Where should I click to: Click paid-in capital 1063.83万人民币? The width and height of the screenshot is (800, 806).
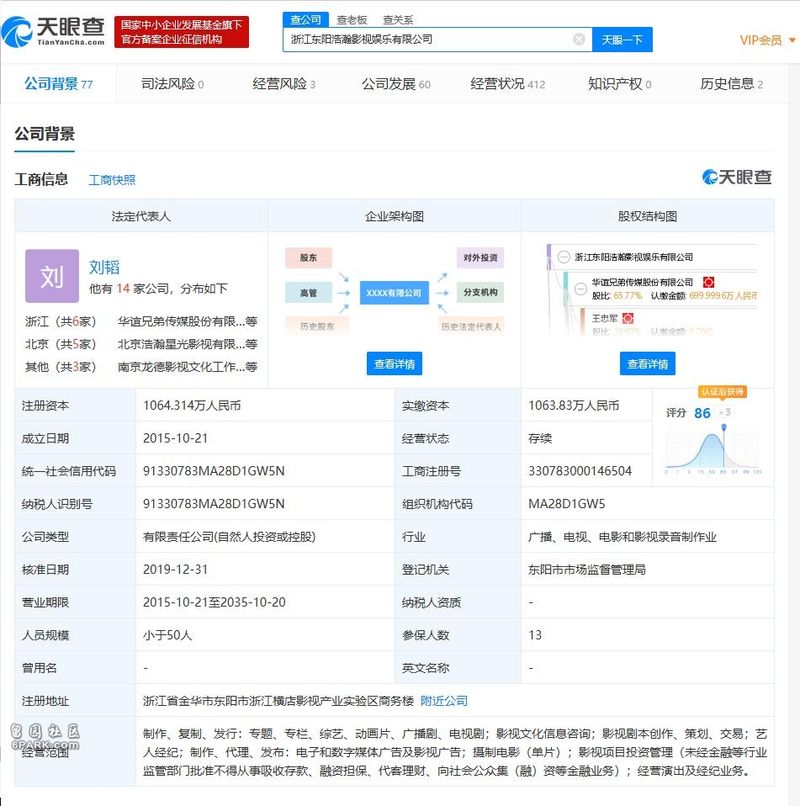click(x=574, y=405)
